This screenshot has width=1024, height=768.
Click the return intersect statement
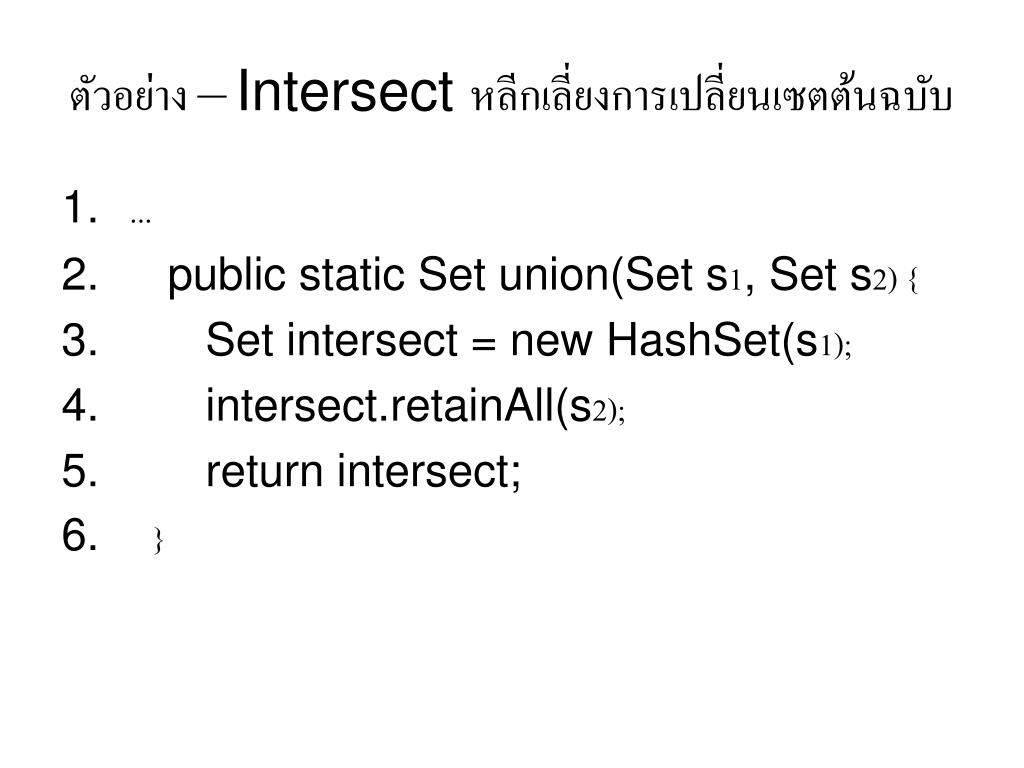[x=363, y=472]
